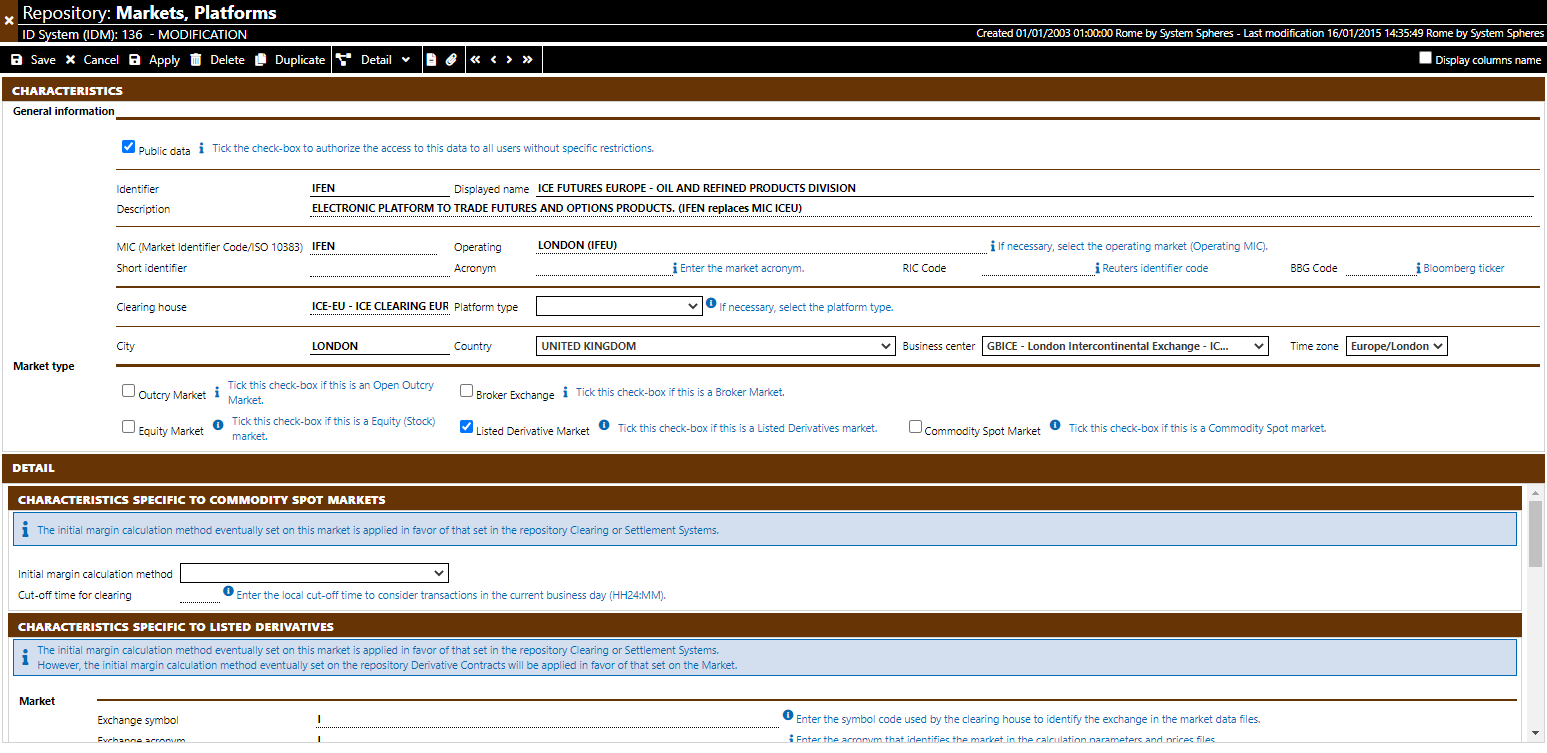
Task: Click info icon in Commodity Spot notice banner
Action: pyautogui.click(x=25, y=529)
